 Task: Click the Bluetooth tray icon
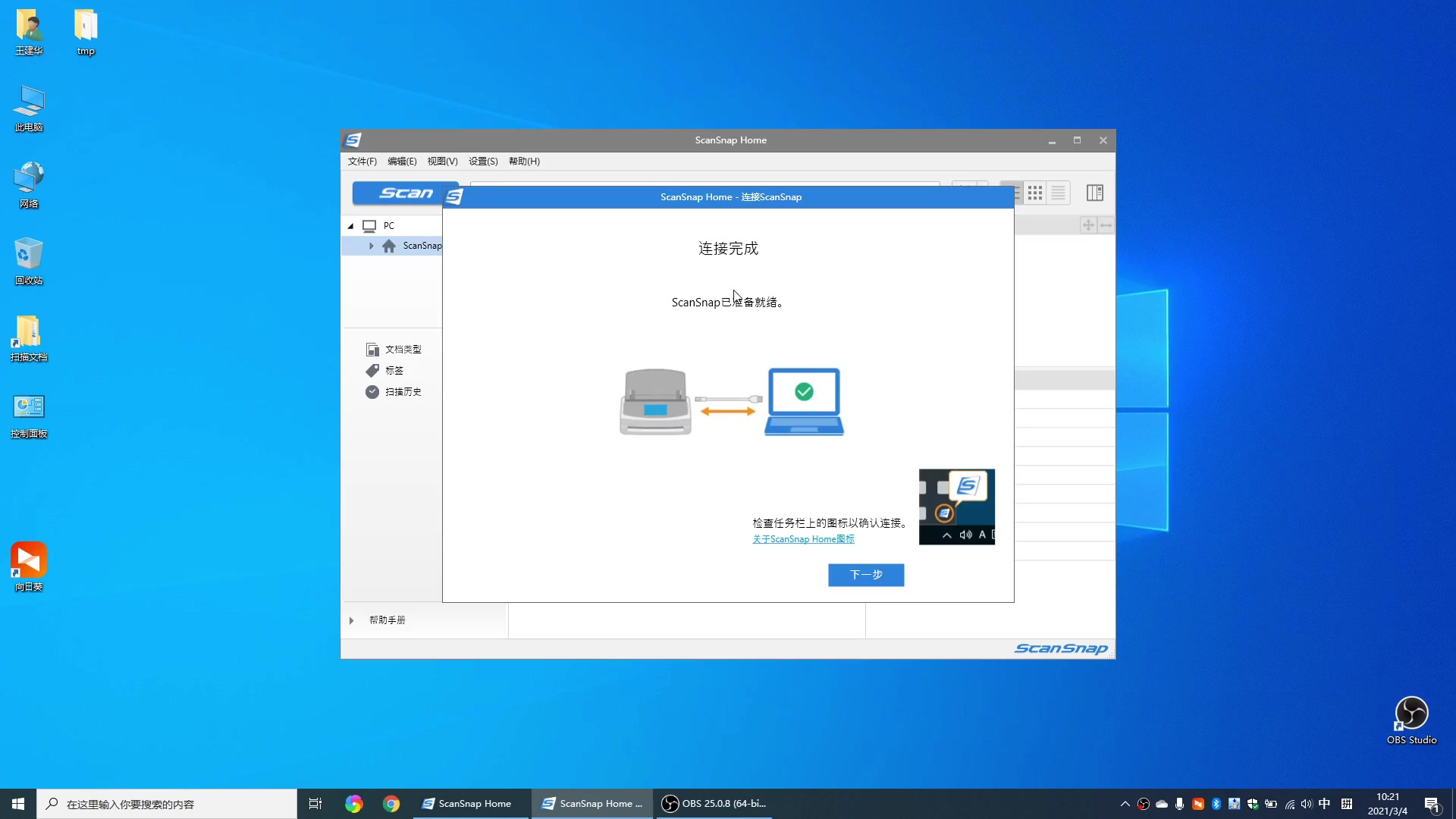tap(1216, 804)
